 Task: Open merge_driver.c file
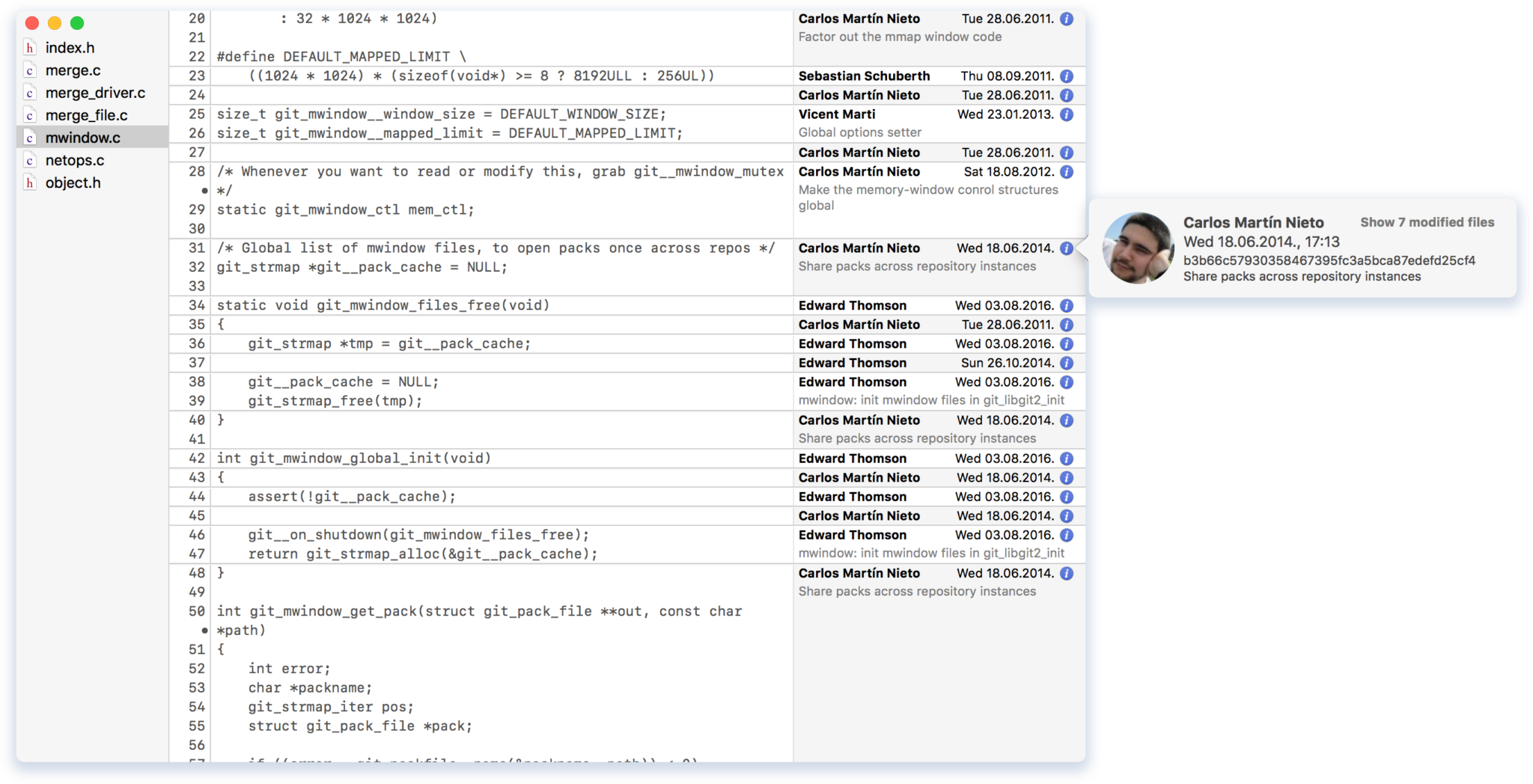click(x=95, y=93)
